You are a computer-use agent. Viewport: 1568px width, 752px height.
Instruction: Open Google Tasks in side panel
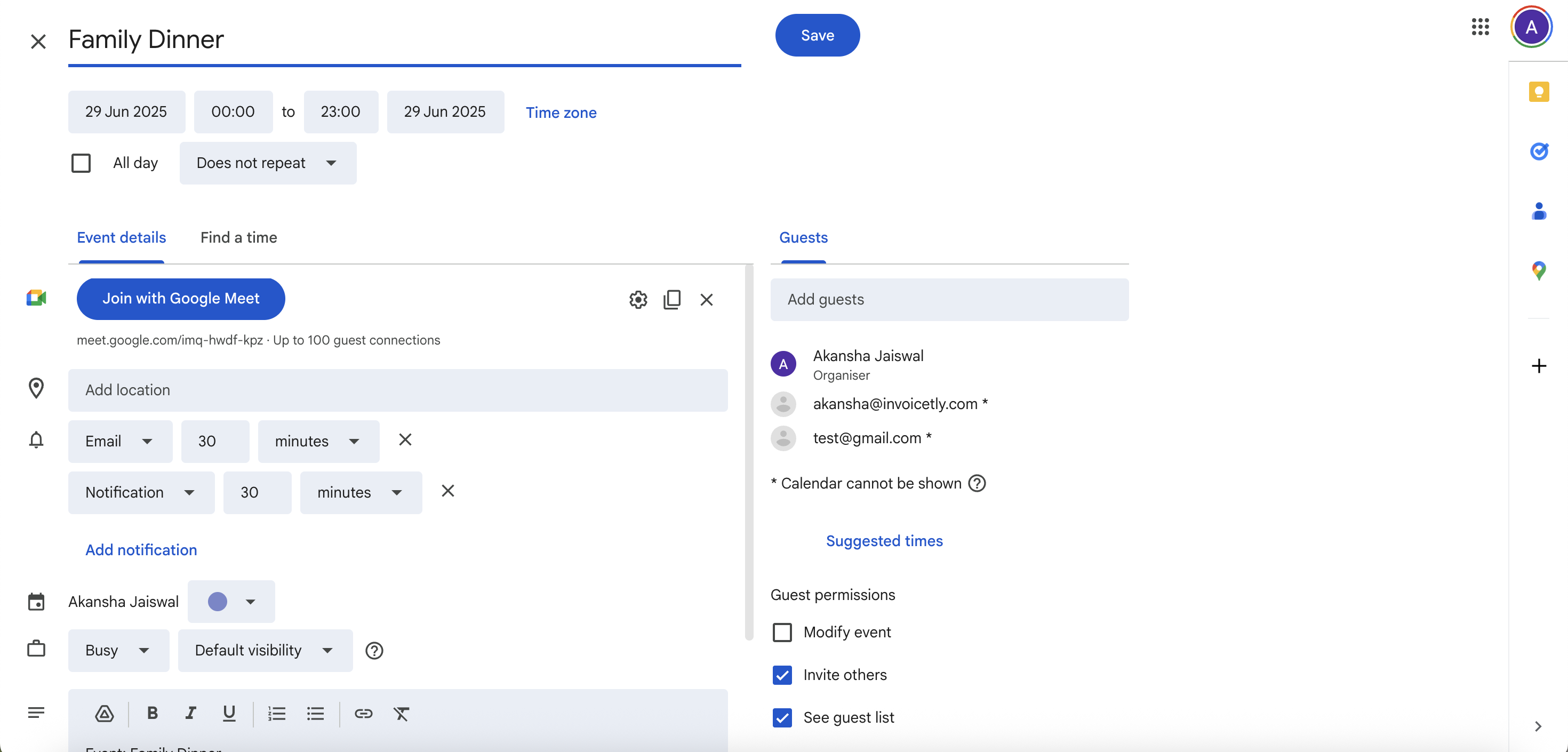(1539, 151)
